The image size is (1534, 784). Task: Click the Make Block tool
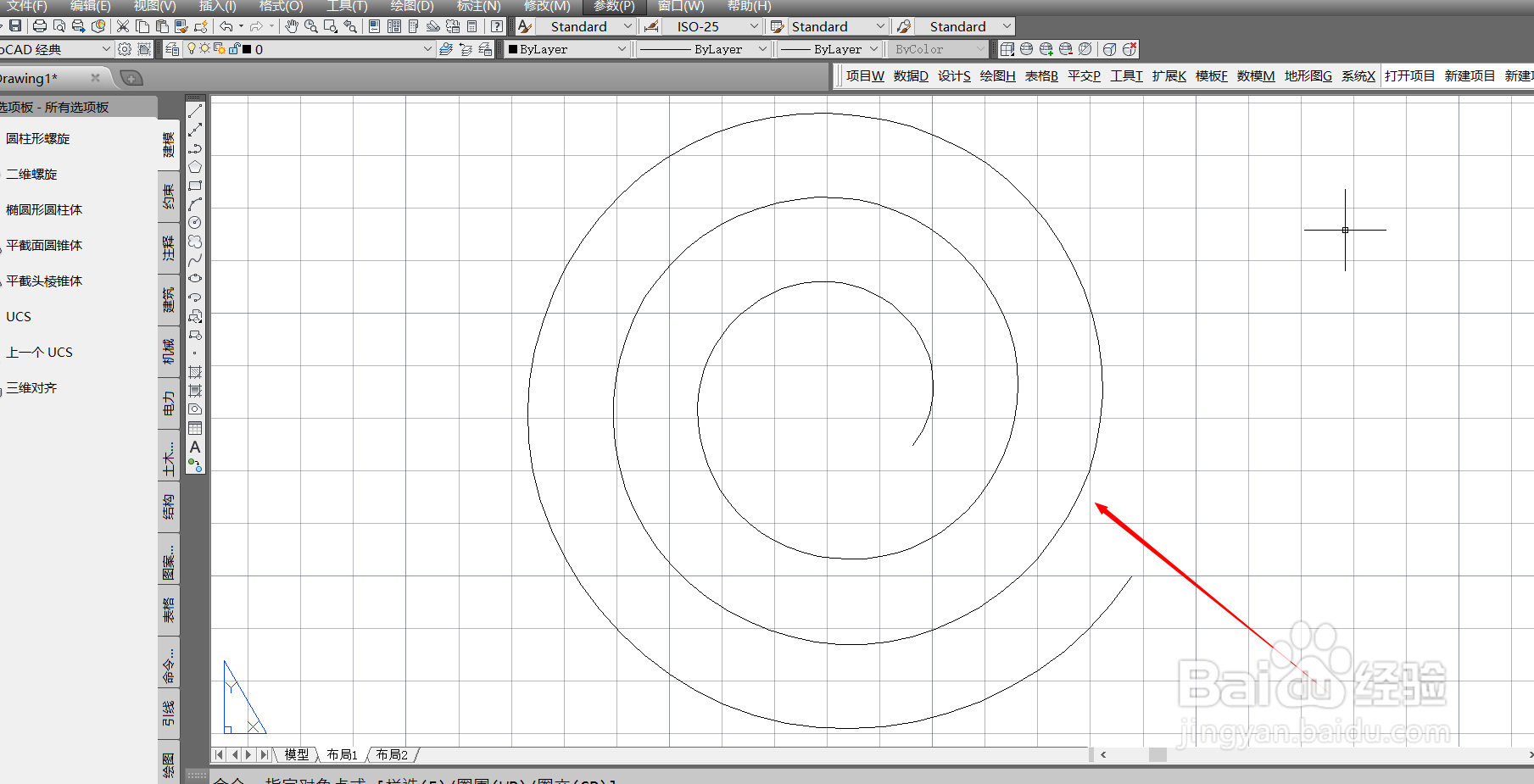[195, 335]
